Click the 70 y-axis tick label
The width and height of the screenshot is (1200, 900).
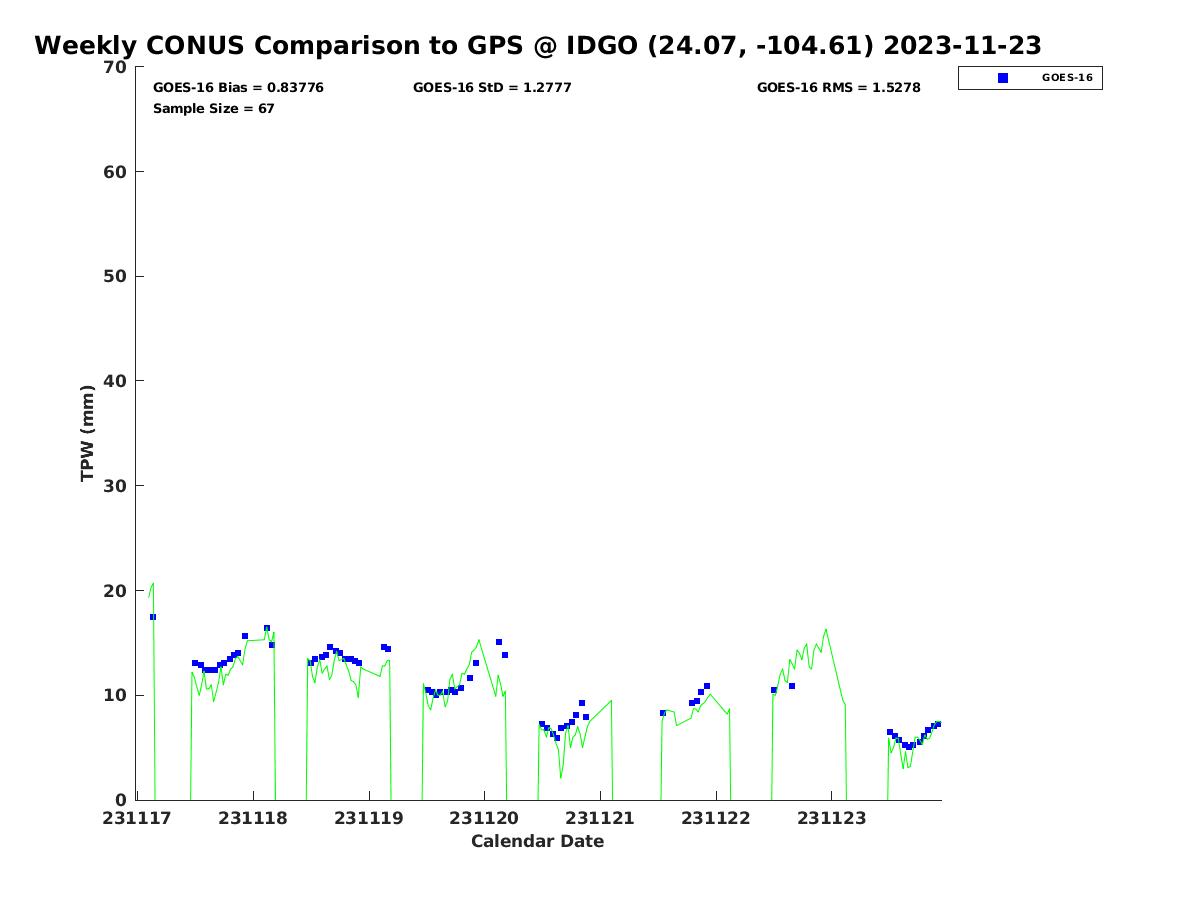116,67
